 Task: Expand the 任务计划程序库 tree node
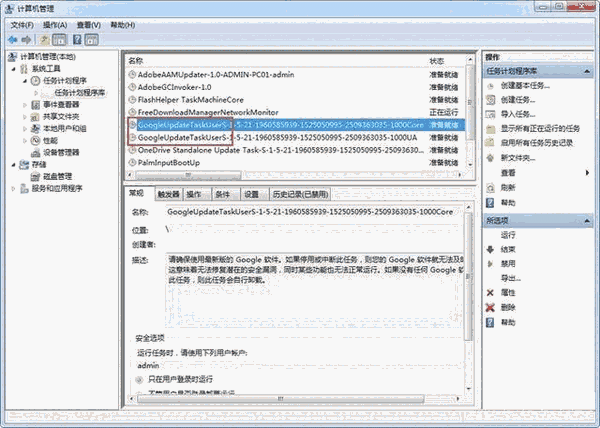pyautogui.click(x=36, y=93)
